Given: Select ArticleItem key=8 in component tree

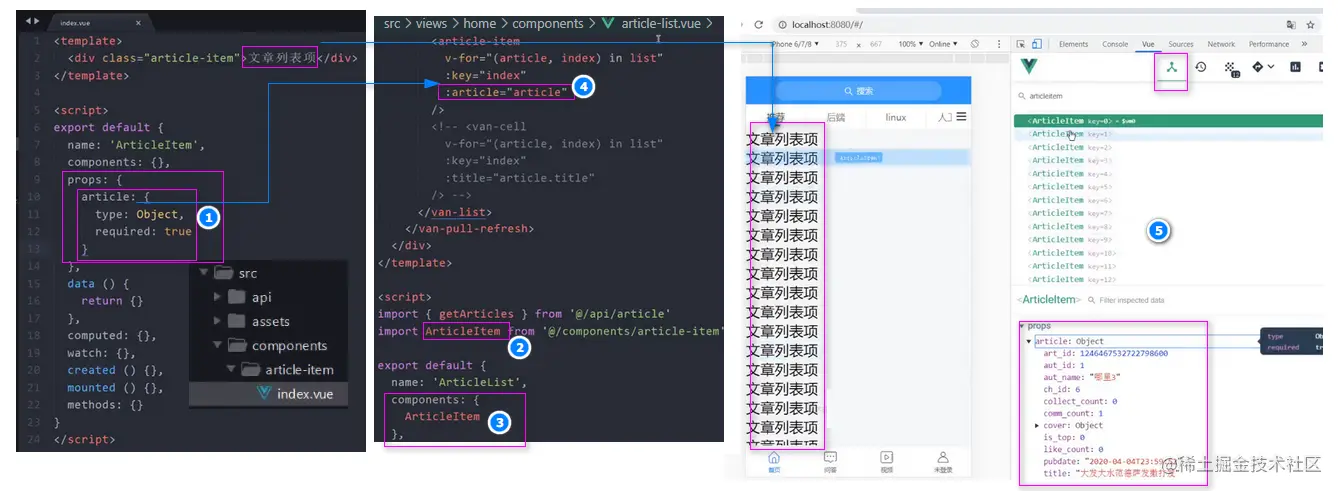Looking at the screenshot, I should coord(1170,227).
